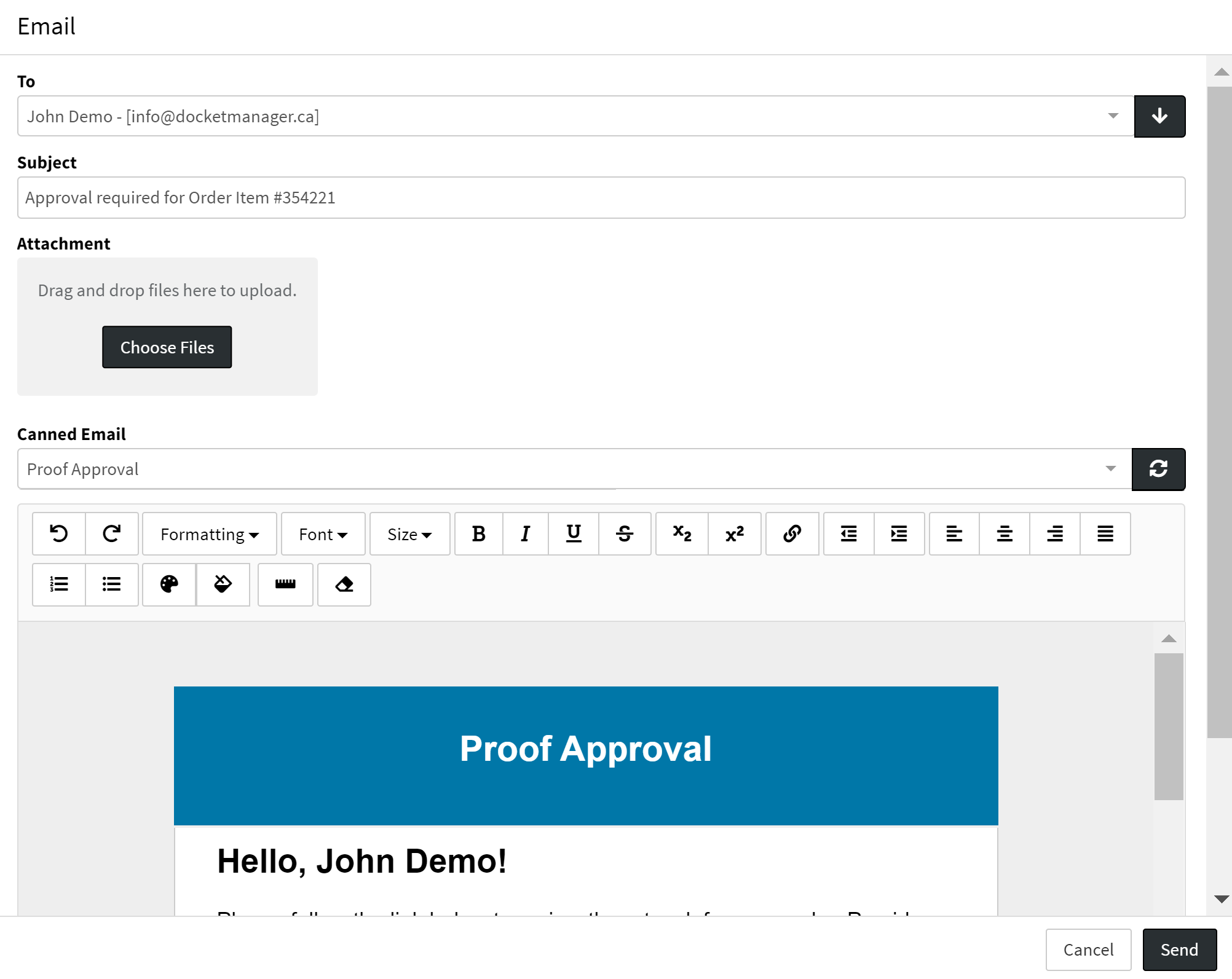Insert an ordered numbered list

click(x=59, y=584)
